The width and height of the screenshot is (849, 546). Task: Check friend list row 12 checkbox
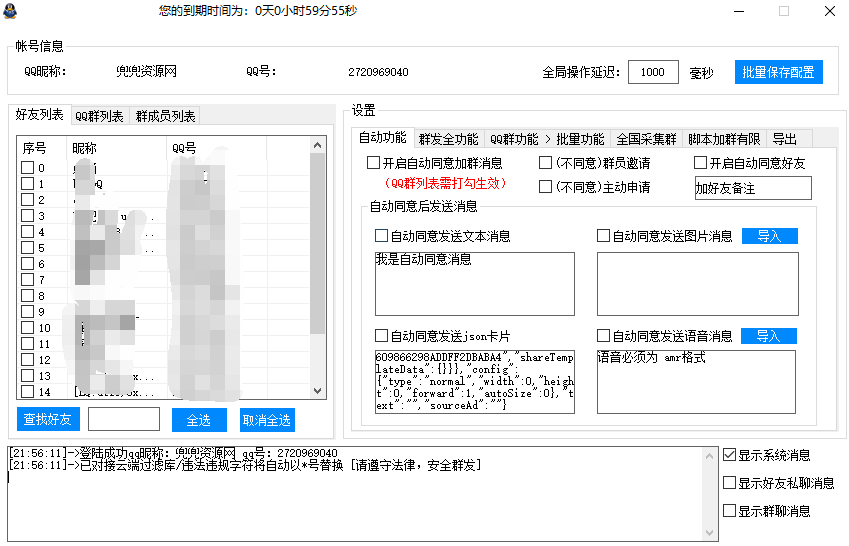[28, 360]
